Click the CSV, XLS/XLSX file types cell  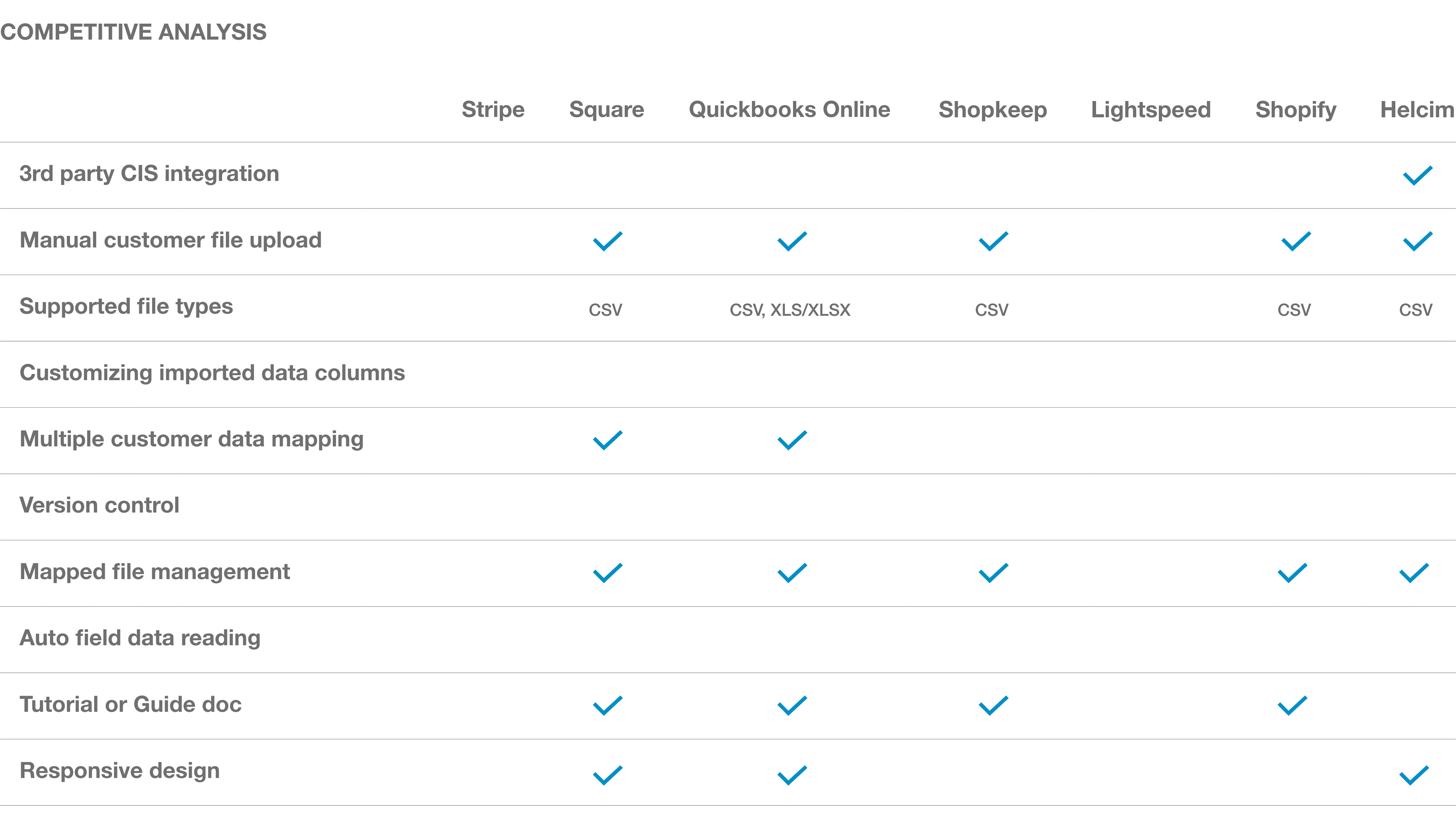coord(789,310)
